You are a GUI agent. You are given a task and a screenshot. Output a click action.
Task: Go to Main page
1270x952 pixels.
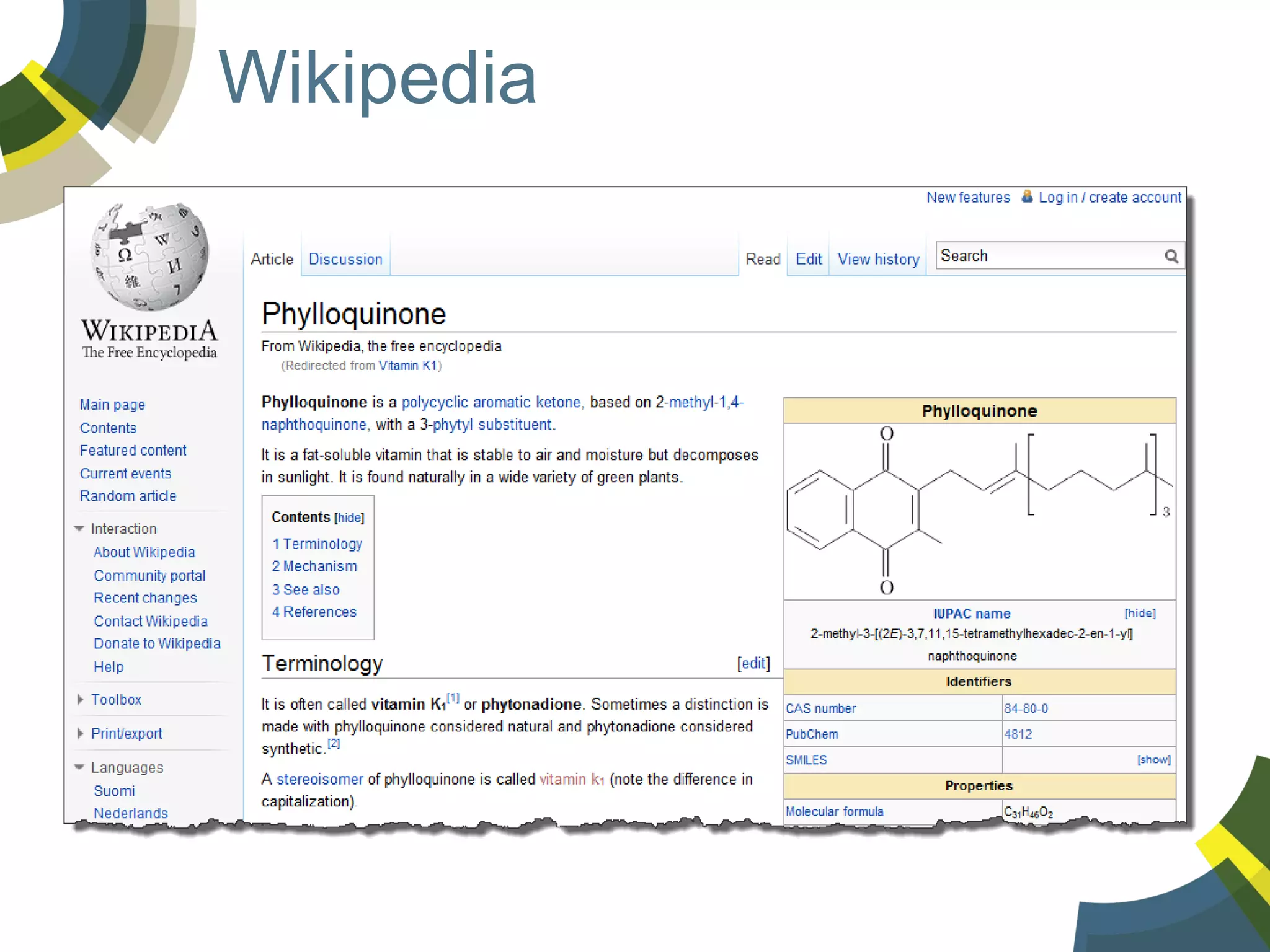pyautogui.click(x=112, y=405)
